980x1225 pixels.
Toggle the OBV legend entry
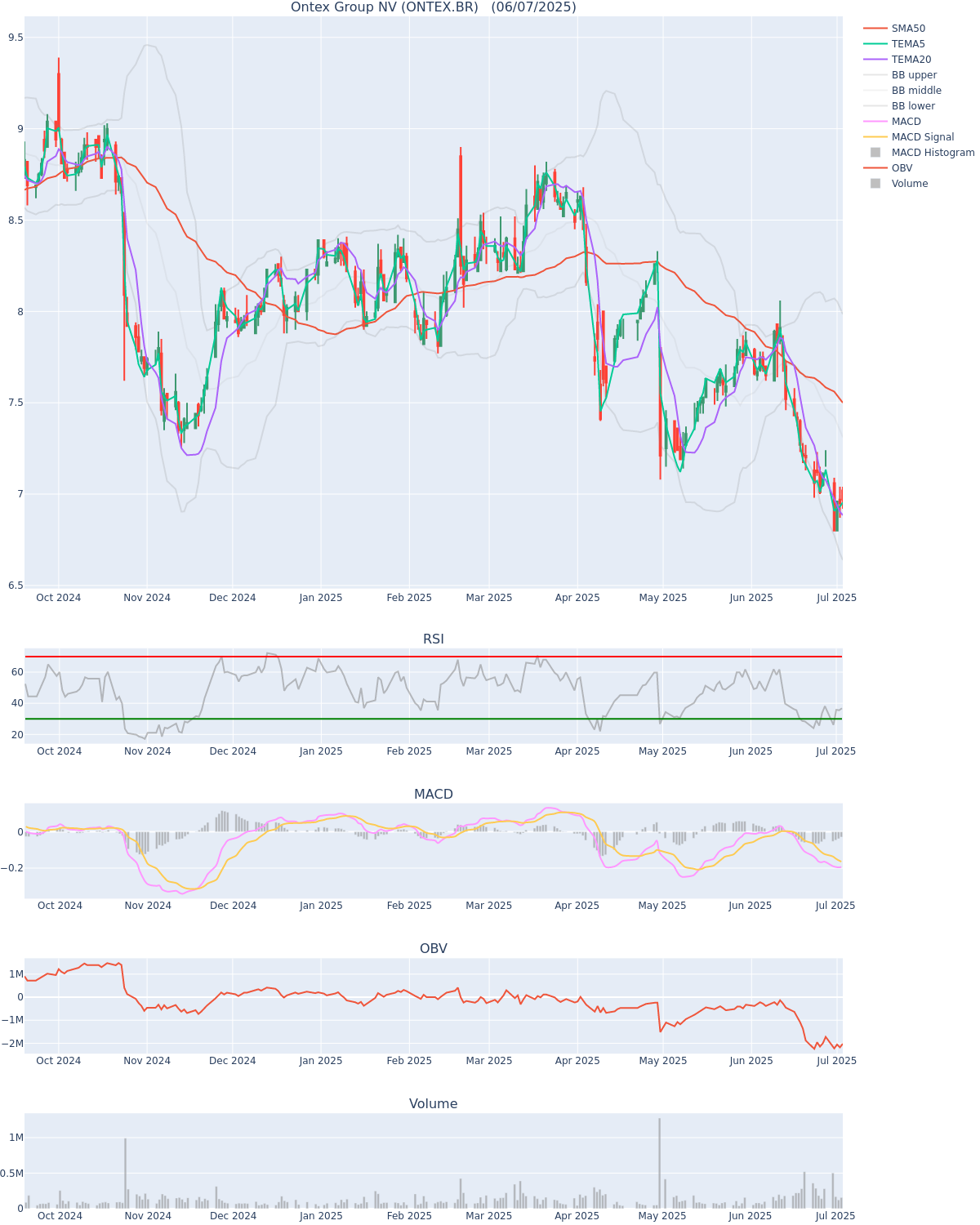[889, 168]
